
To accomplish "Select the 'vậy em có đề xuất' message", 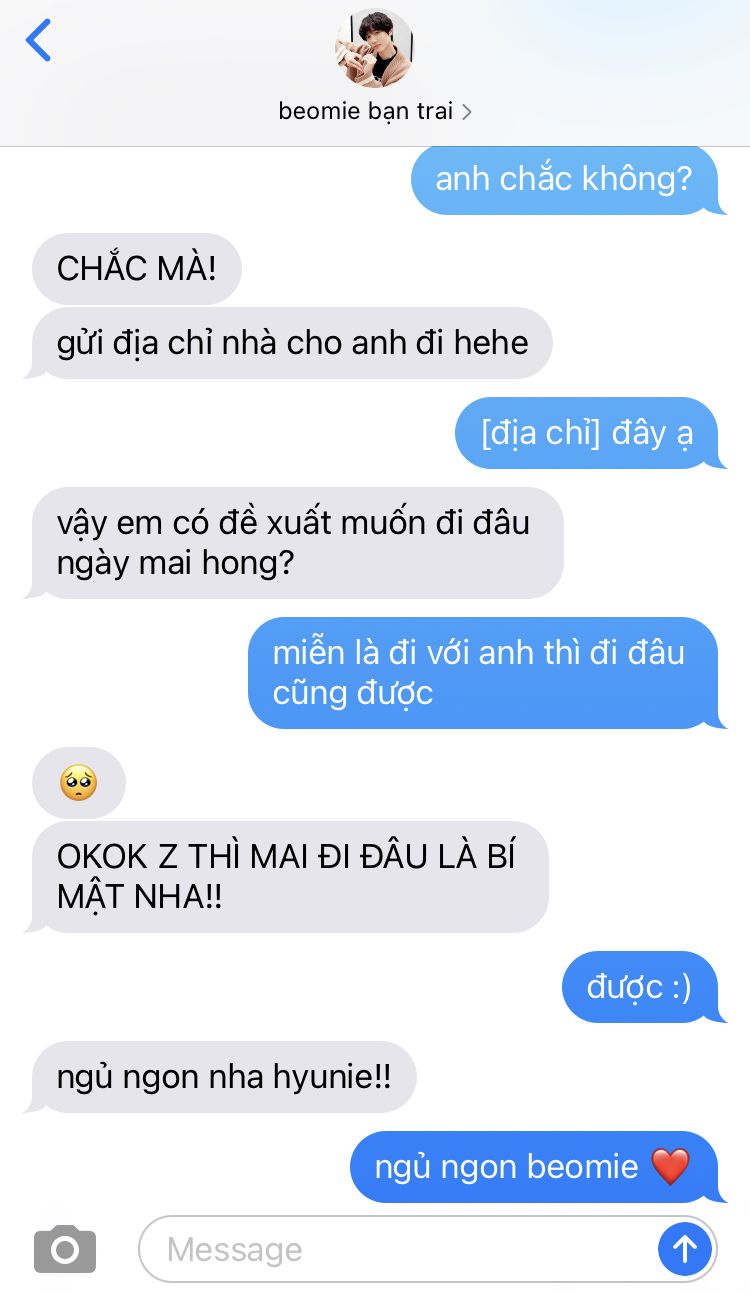I will [x=297, y=542].
